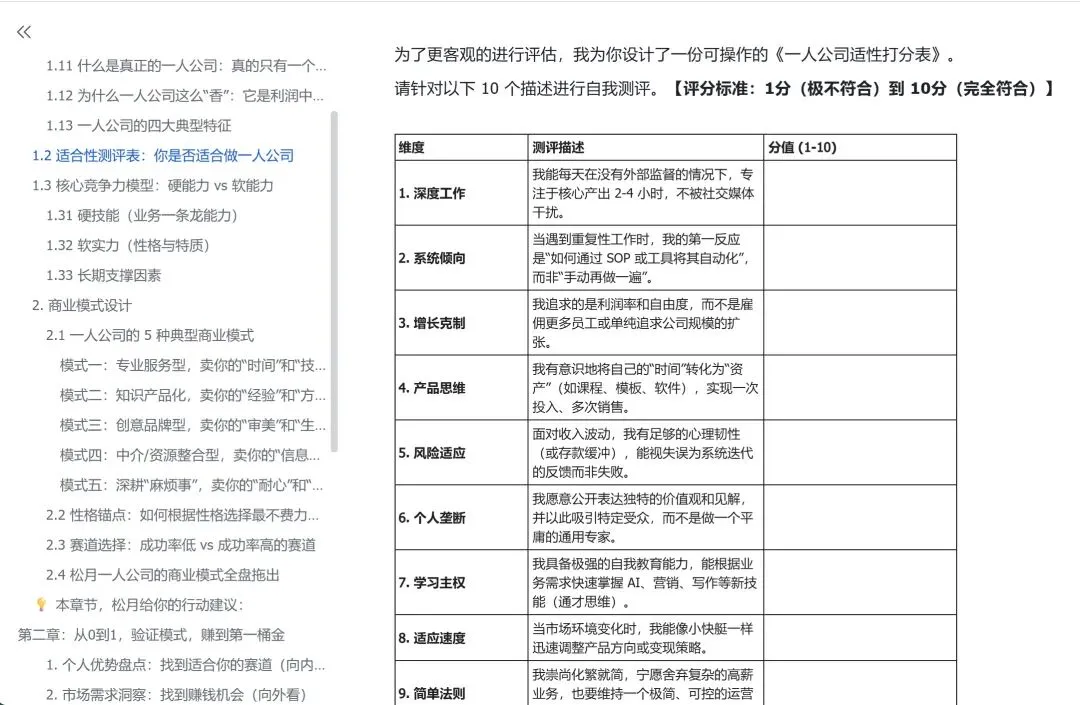Click the score cell for 学习主权 row
1080x705 pixels.
pyautogui.click(x=860, y=582)
